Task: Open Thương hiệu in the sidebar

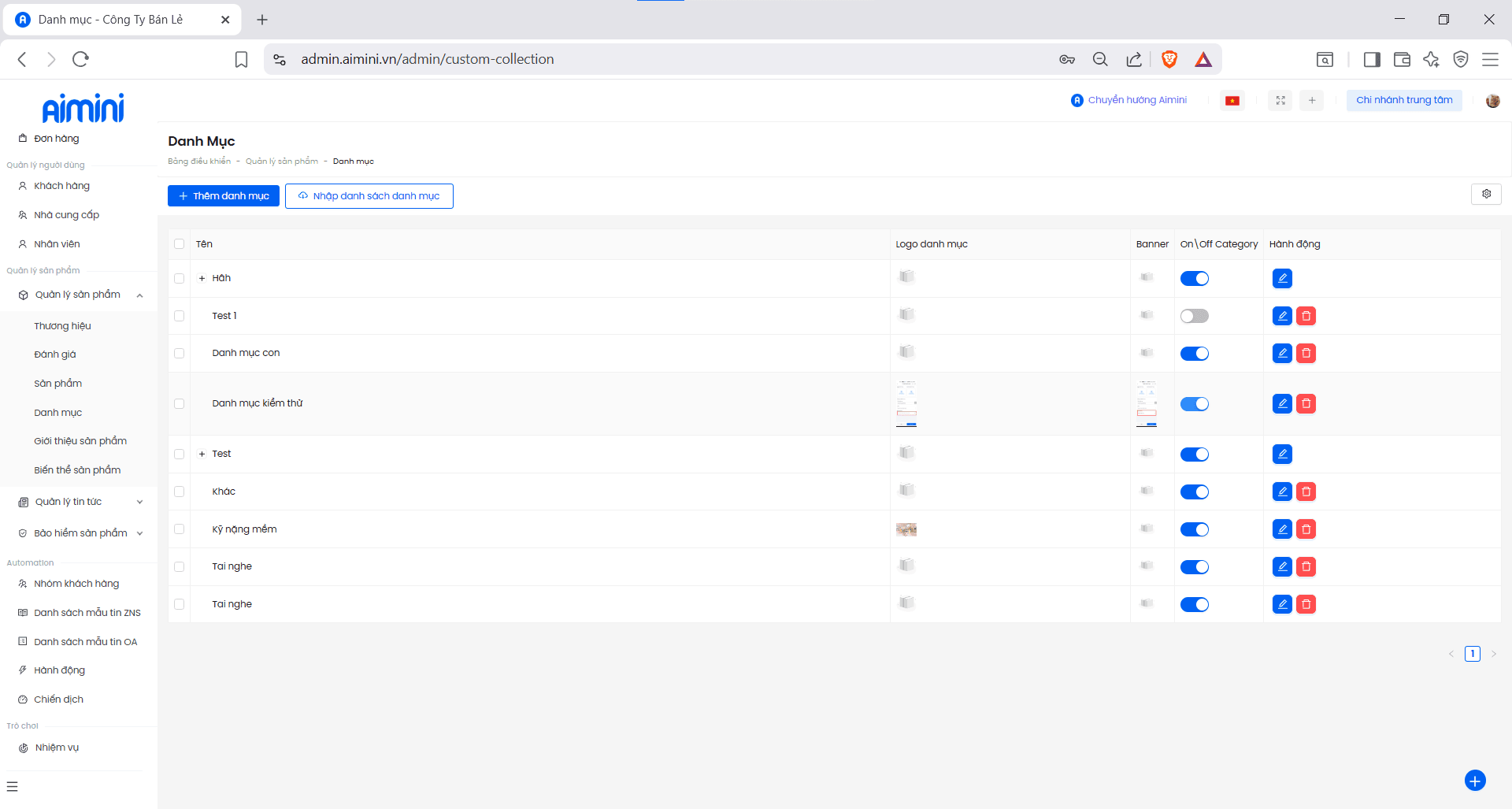Action: [x=62, y=326]
